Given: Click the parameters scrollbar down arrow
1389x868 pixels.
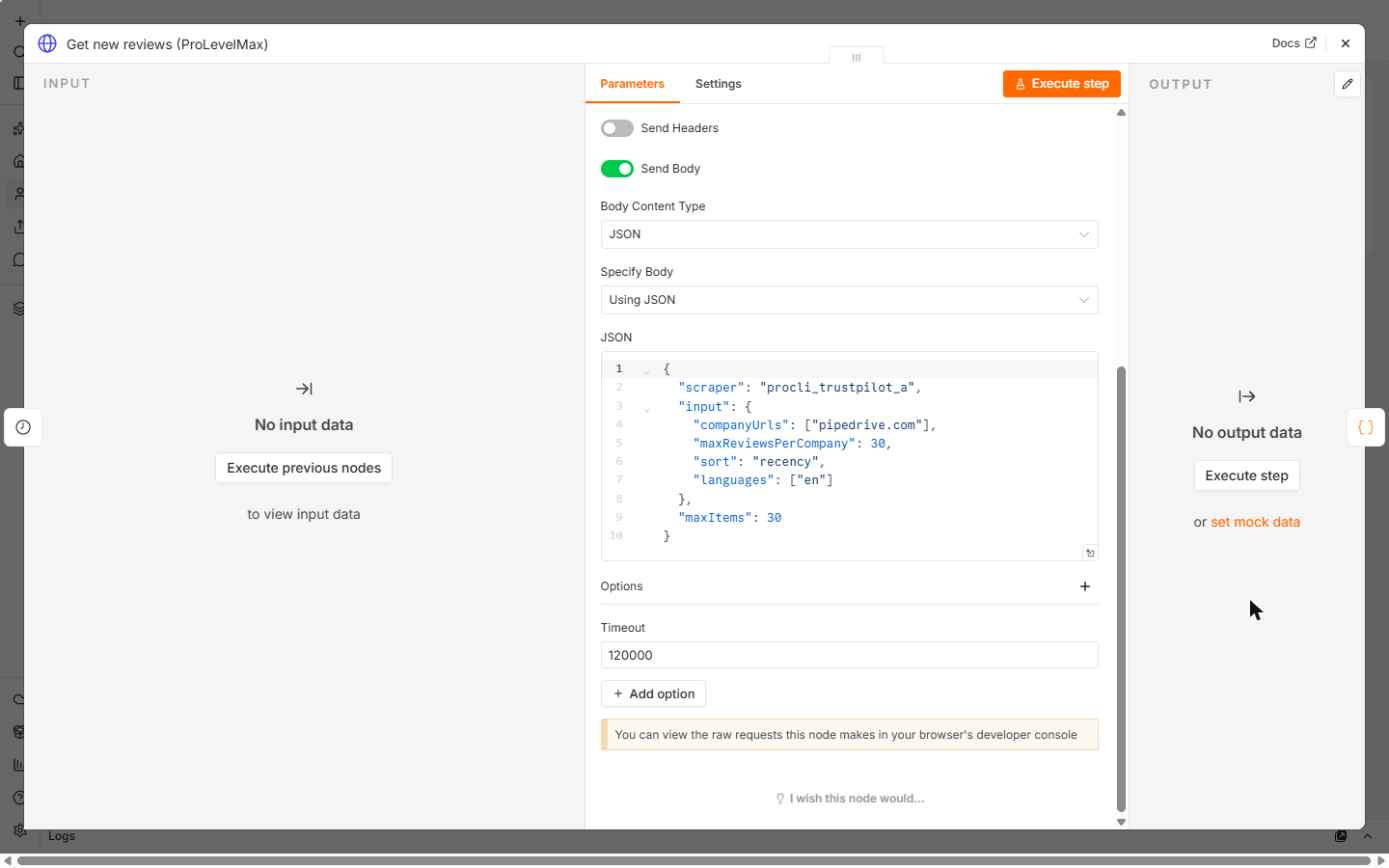Looking at the screenshot, I should (x=1121, y=822).
